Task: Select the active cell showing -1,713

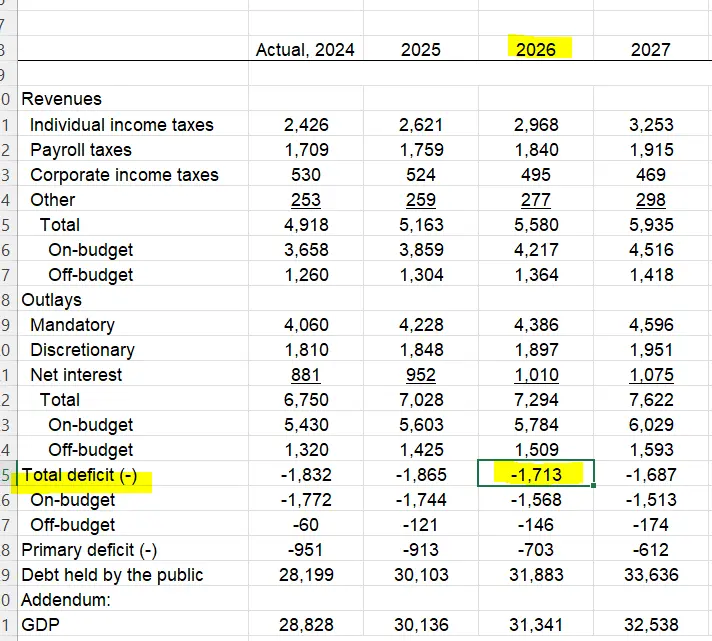Action: [x=537, y=475]
